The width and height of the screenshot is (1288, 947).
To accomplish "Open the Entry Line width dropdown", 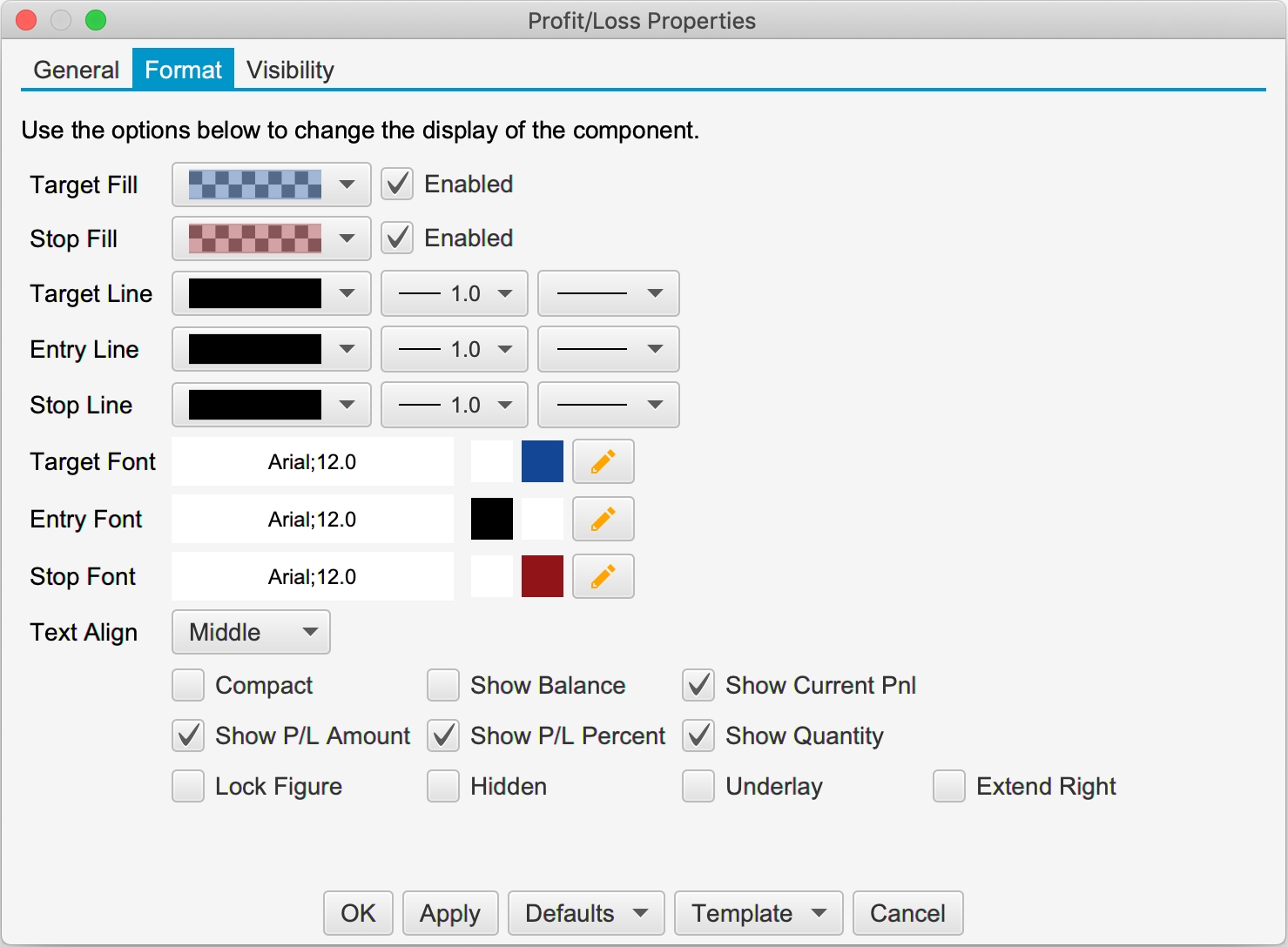I will pyautogui.click(x=455, y=349).
